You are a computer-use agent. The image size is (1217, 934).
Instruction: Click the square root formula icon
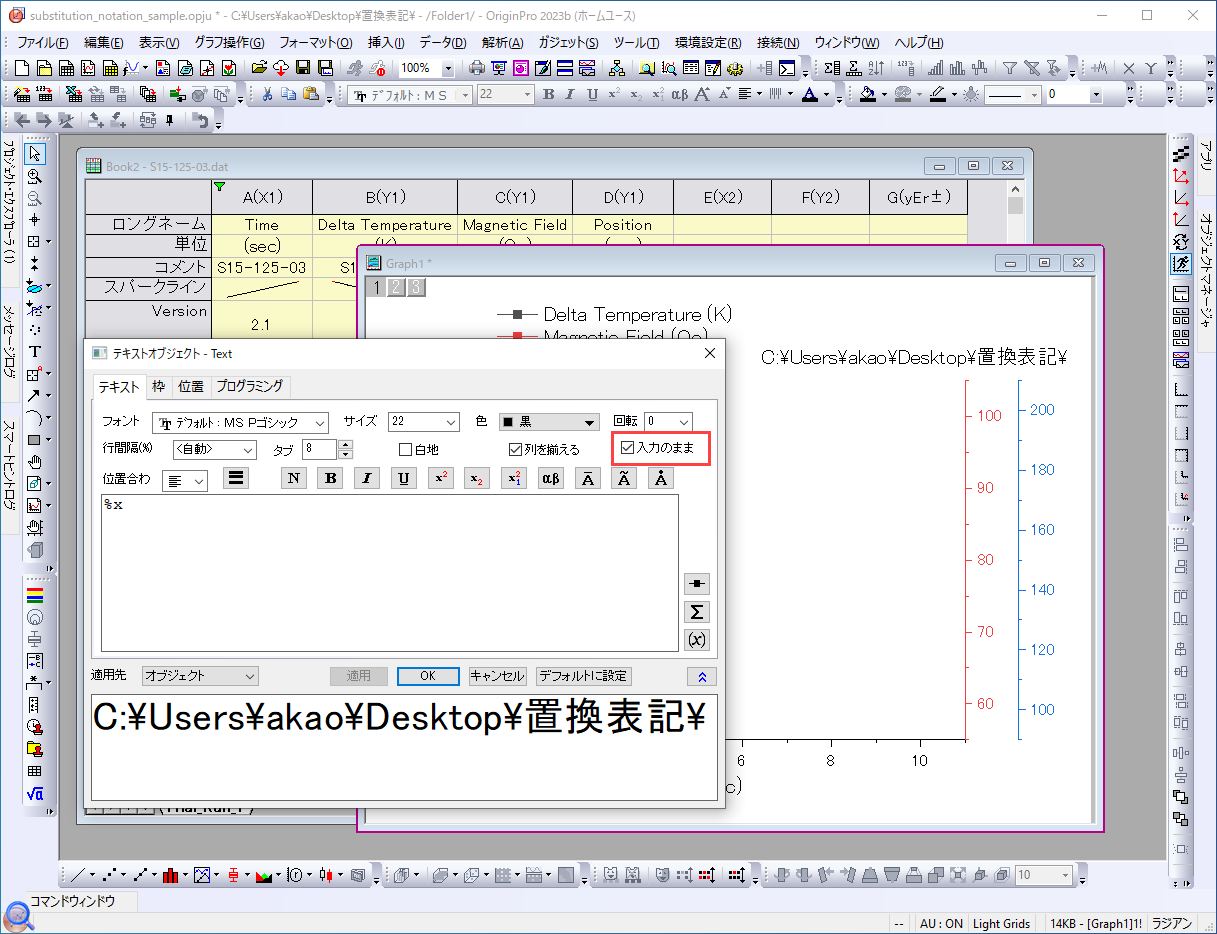coord(35,794)
